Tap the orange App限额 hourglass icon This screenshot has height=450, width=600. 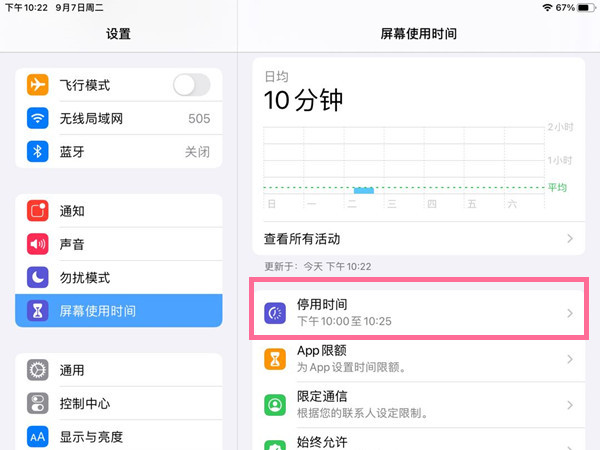275,359
